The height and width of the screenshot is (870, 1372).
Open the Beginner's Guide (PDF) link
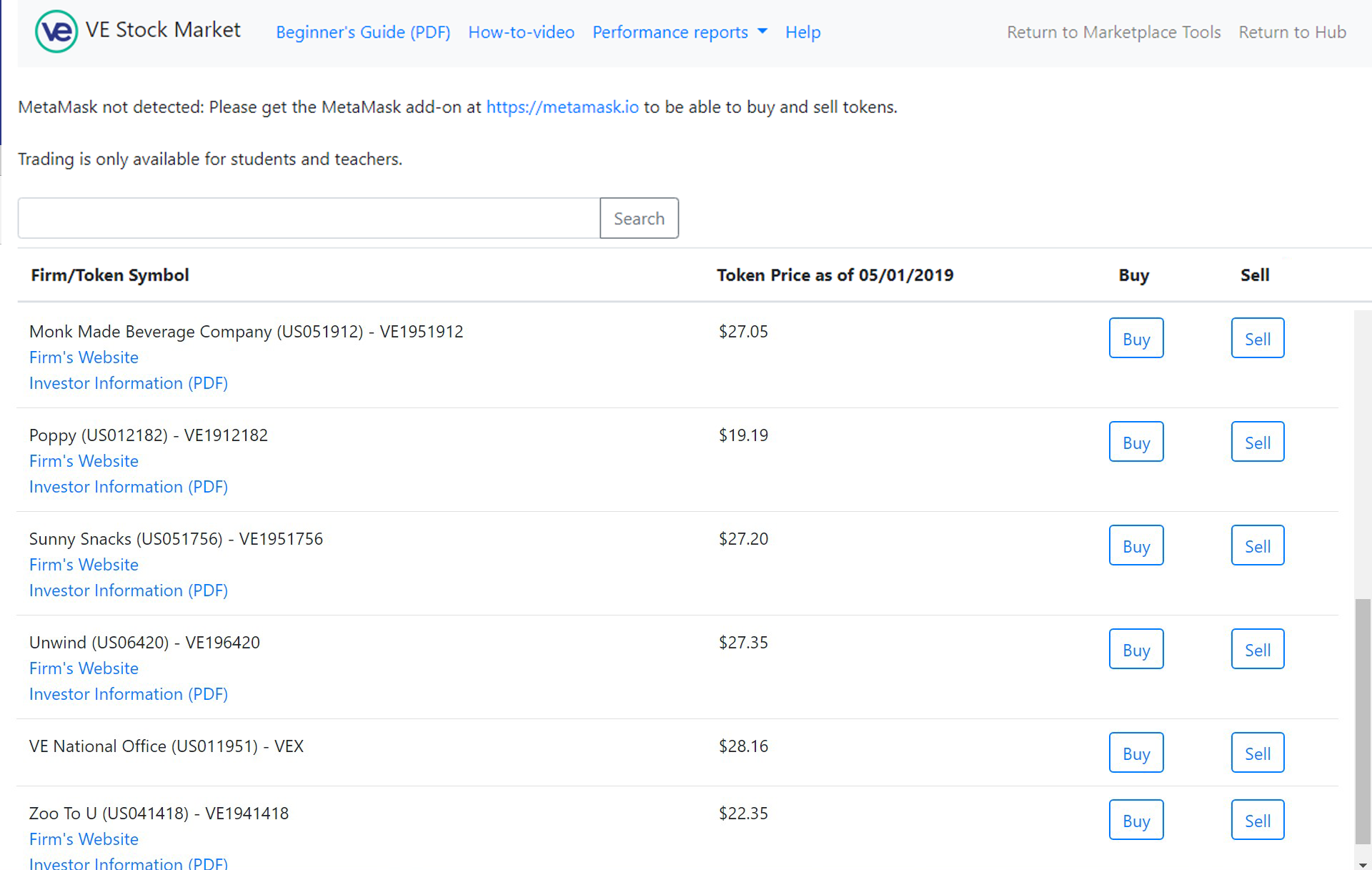click(363, 32)
